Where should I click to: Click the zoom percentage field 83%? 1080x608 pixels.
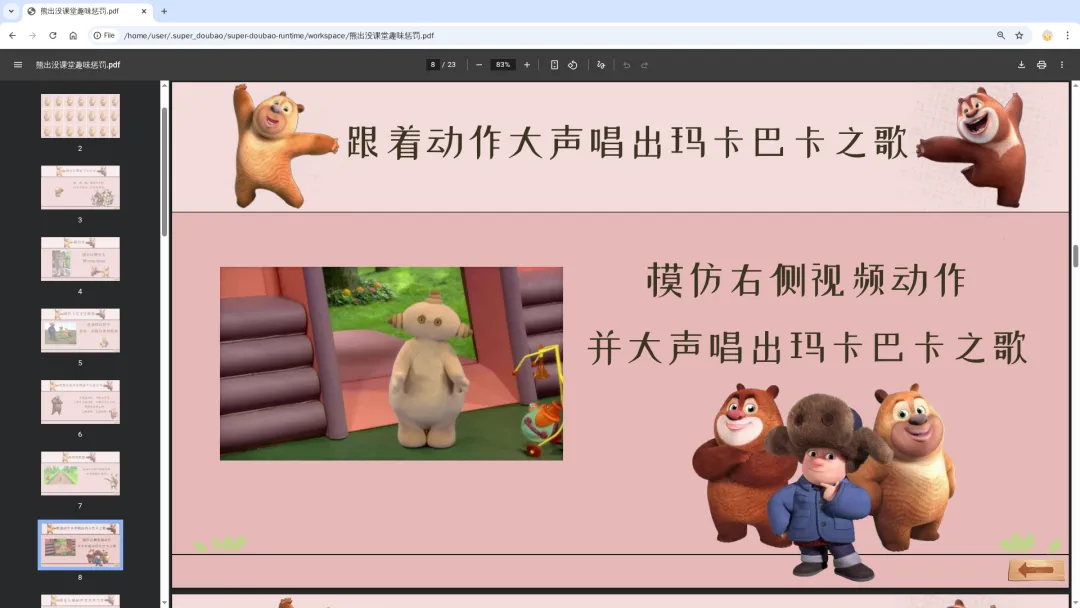click(x=503, y=65)
